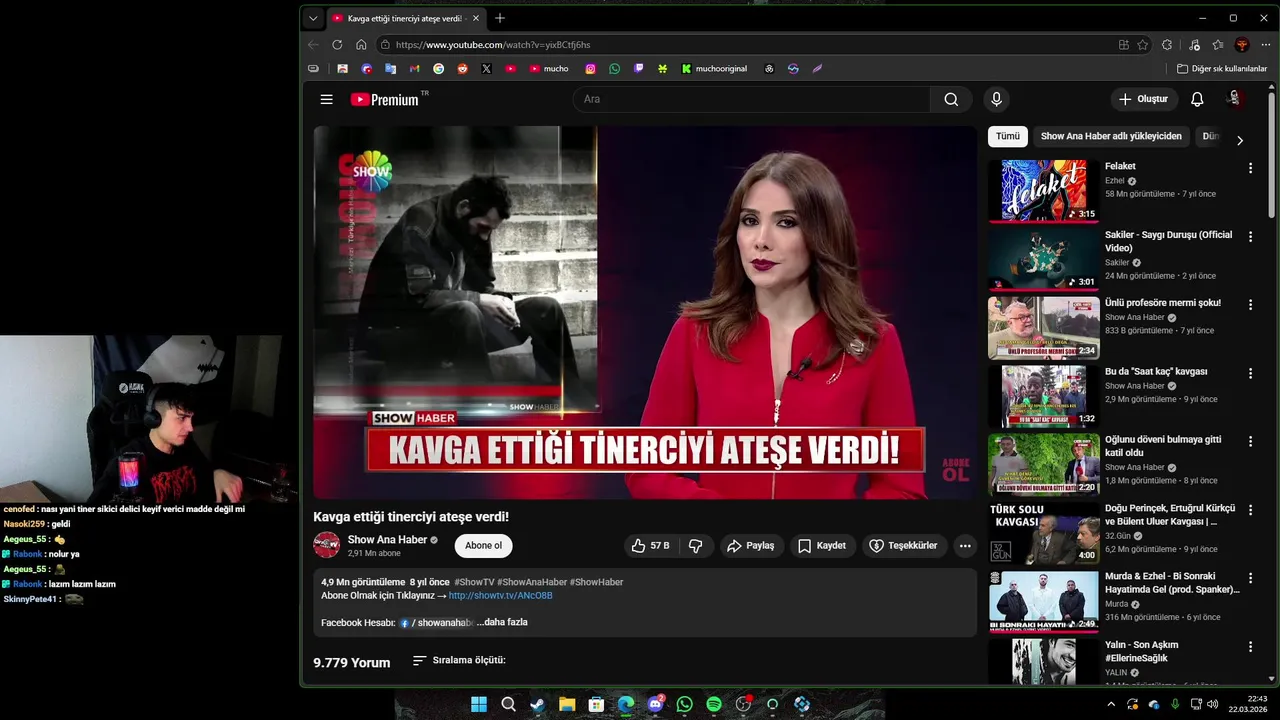Add this page to favorites star
Viewport: 1280px width, 720px height.
click(1143, 45)
